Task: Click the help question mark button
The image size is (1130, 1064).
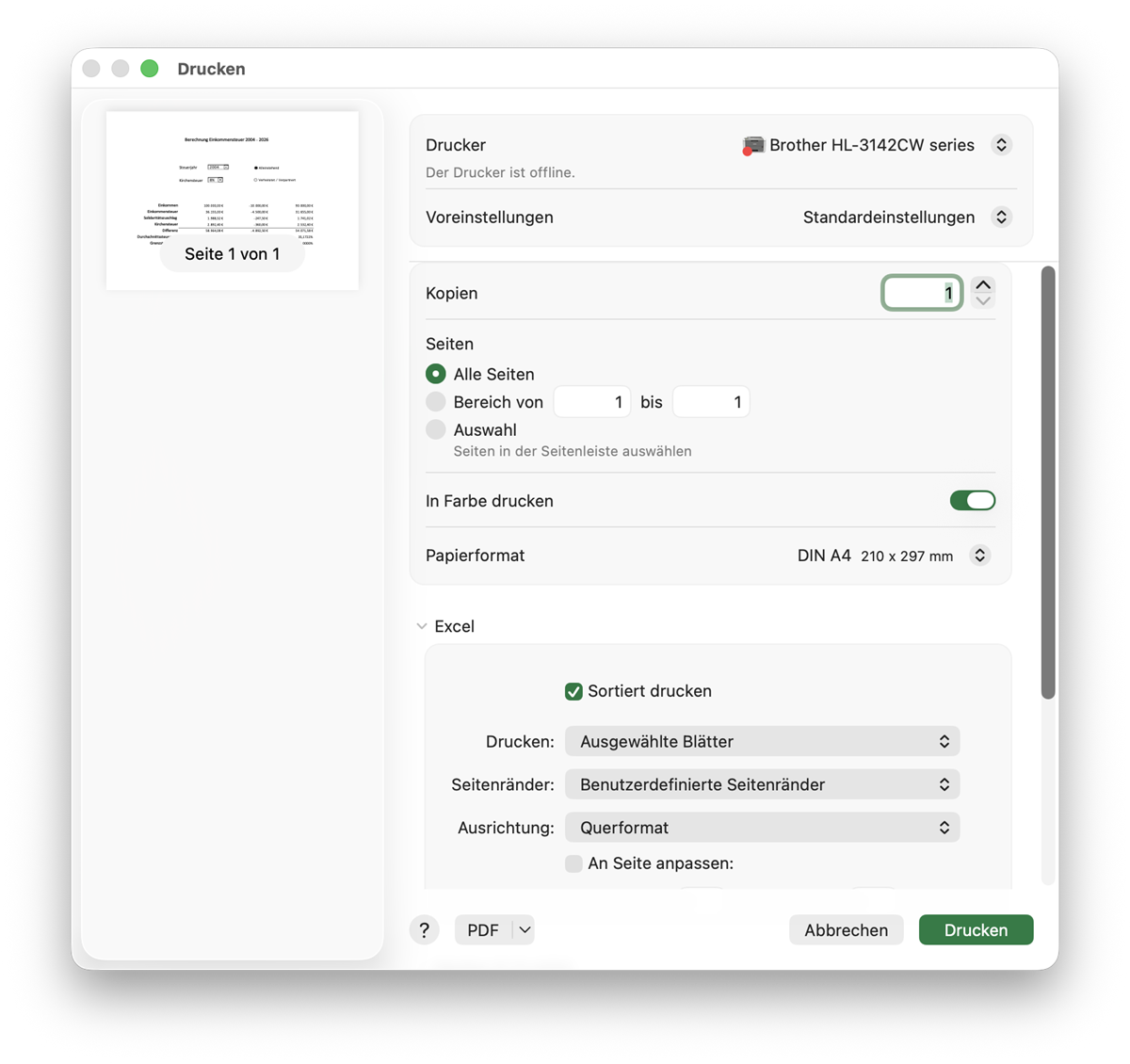Action: pyautogui.click(x=424, y=930)
